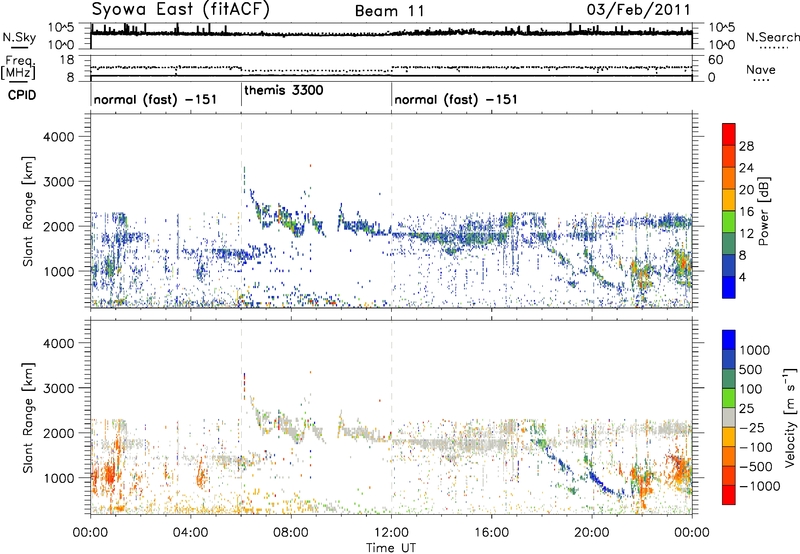800x554 pixels.
Task: Click the '1000' velocity colorbar tick label
Action: [x=755, y=350]
